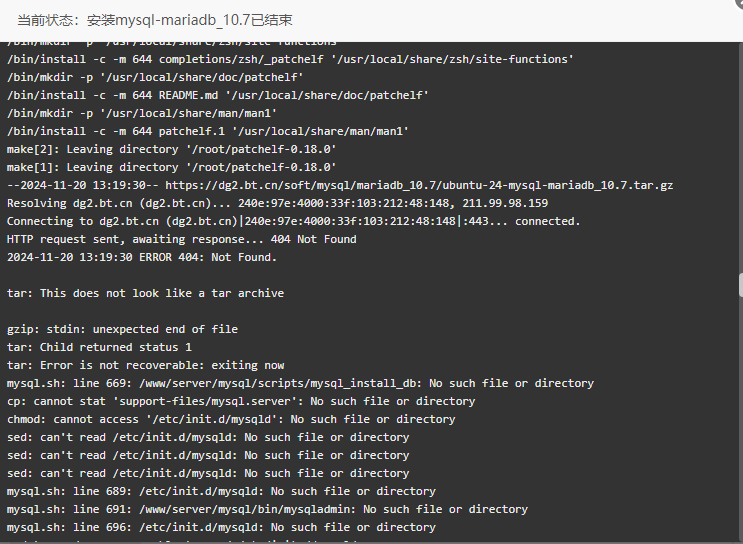Screen dimensions: 743x544
Task: Click the 'mysql.sh: line 691' mysqladmin error line
Action: click(267, 509)
